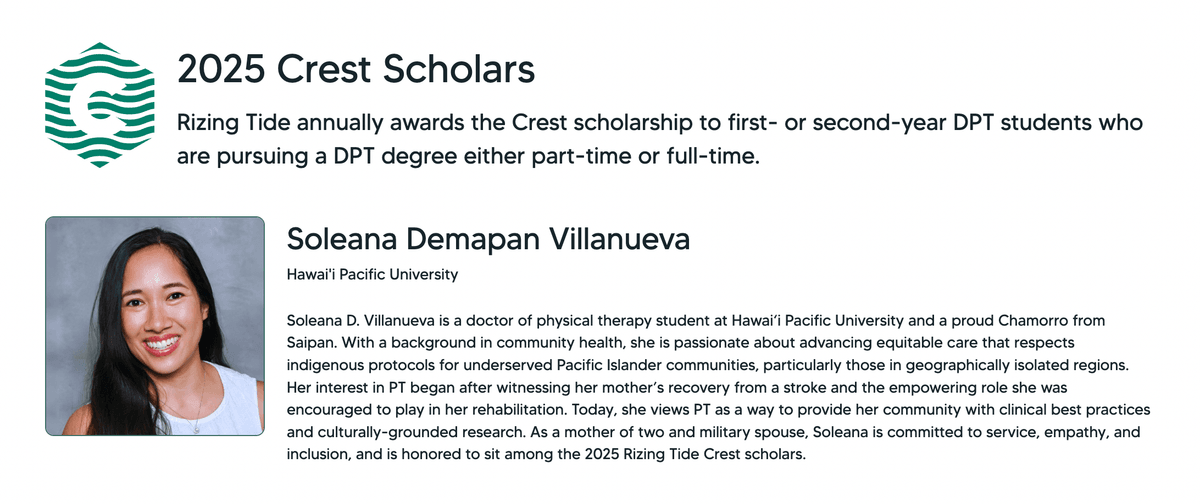Select the "2025 Crest Scholars" heading
1200x504 pixels.
[x=356, y=70]
